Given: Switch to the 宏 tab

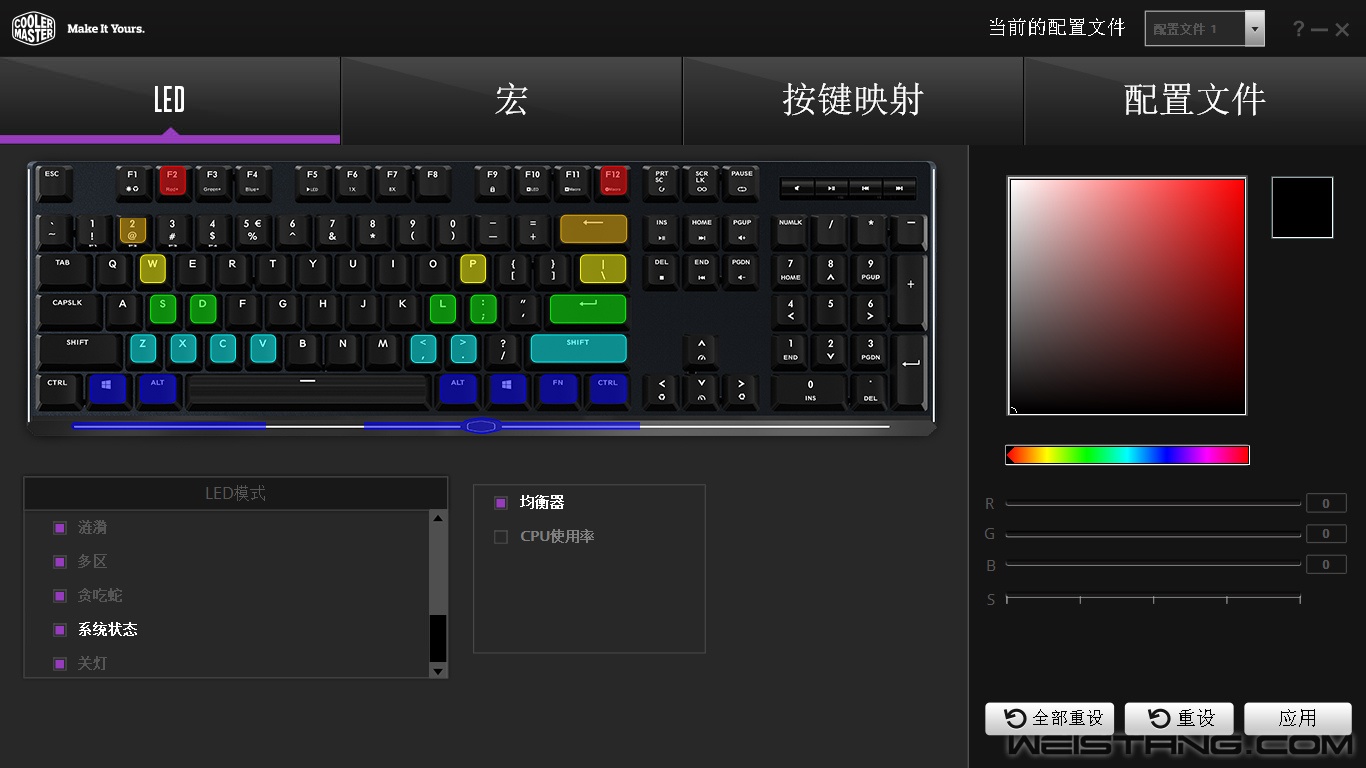Looking at the screenshot, I should tap(511, 100).
